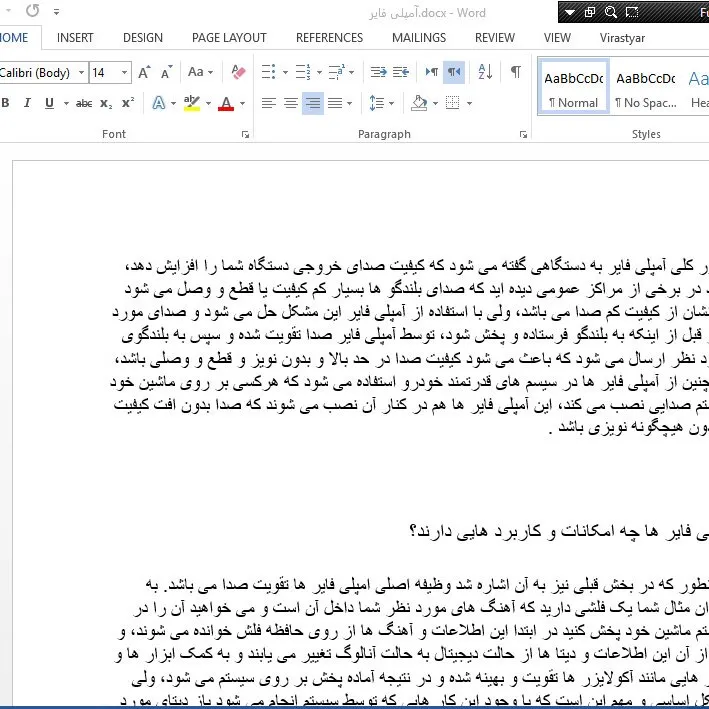This screenshot has height=709, width=709.
Task: Set right-to-left text direction
Action: tap(455, 72)
